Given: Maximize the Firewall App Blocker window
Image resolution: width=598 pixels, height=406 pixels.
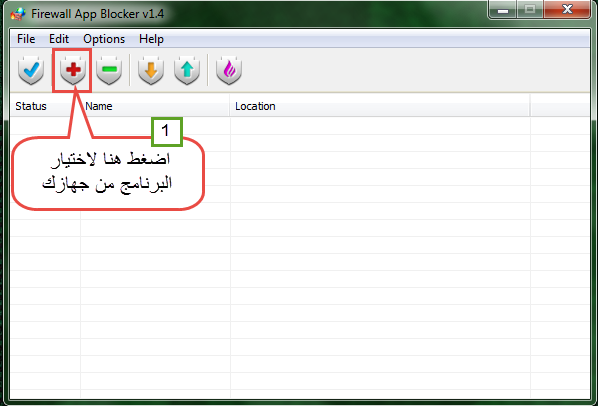Looking at the screenshot, I should click(x=530, y=10).
